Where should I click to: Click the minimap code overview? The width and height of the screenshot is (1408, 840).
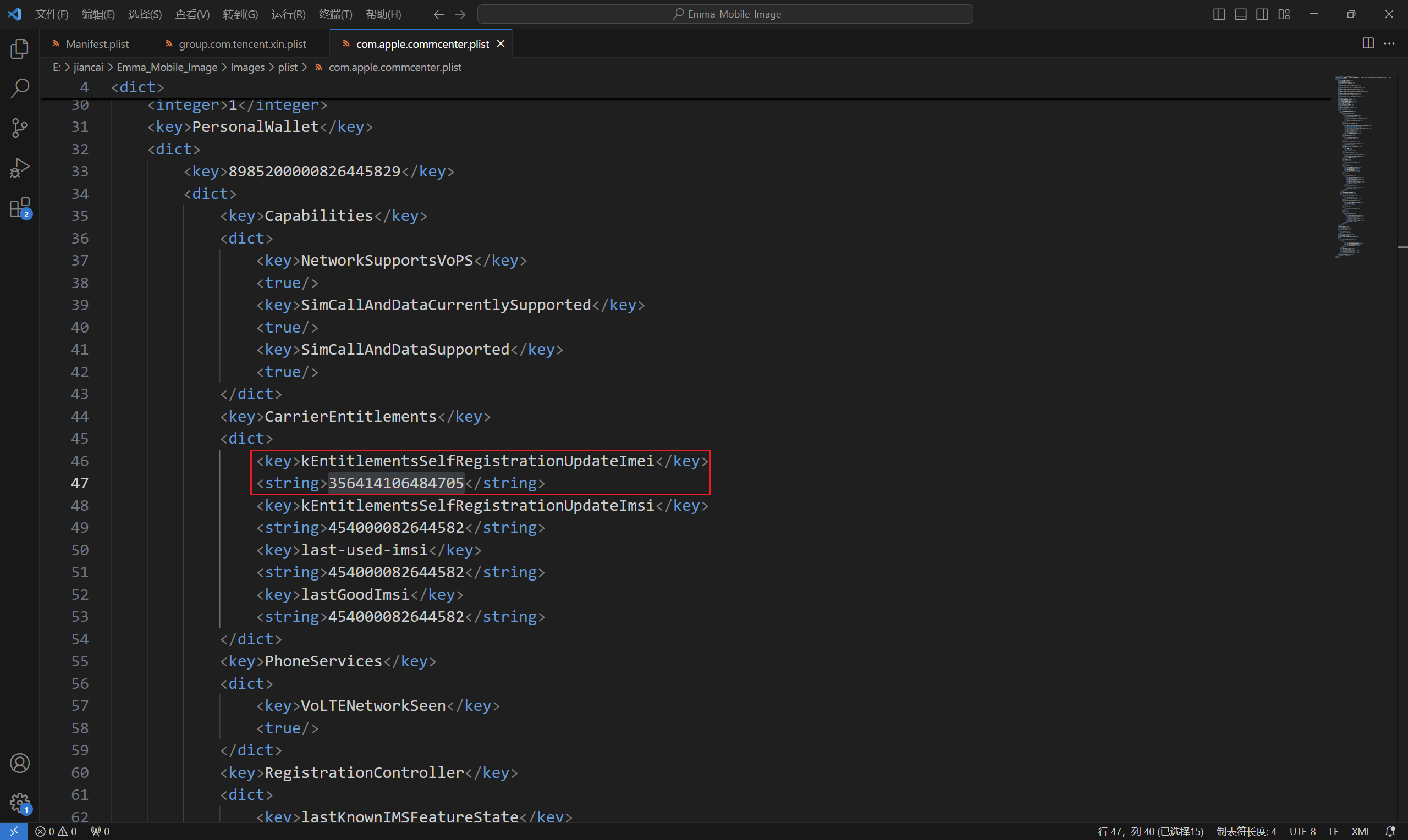(1363, 167)
